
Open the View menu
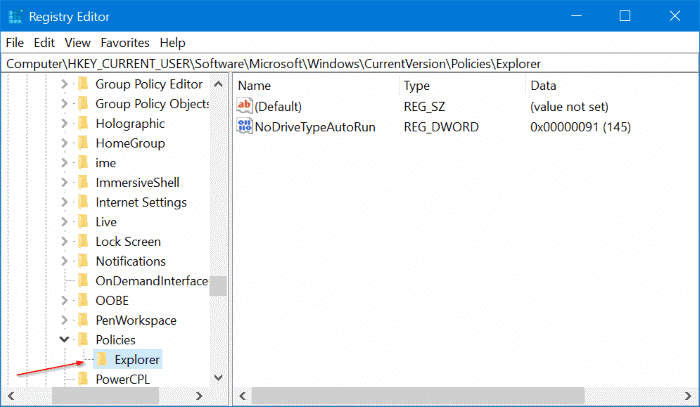tap(76, 43)
